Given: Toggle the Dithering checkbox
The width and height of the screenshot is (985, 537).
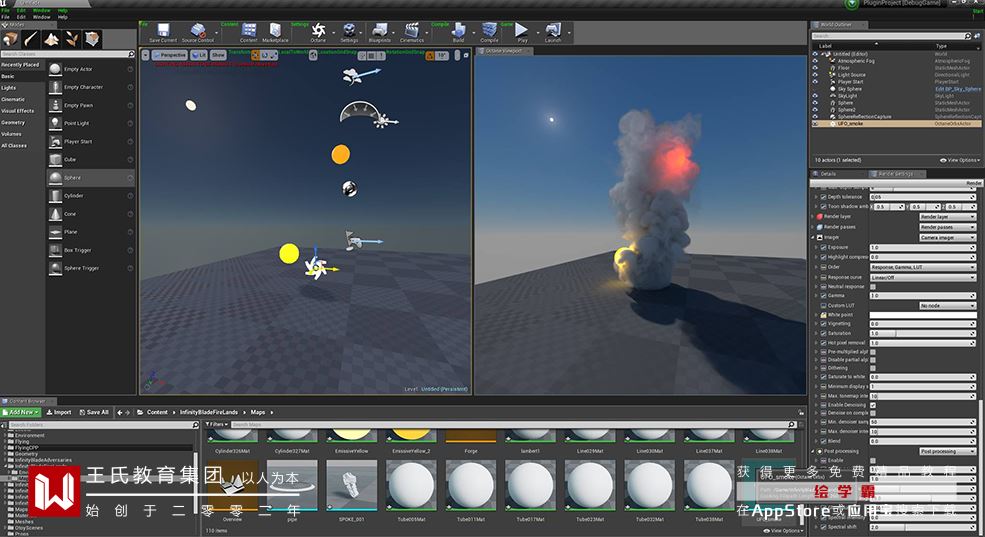Looking at the screenshot, I should (873, 368).
